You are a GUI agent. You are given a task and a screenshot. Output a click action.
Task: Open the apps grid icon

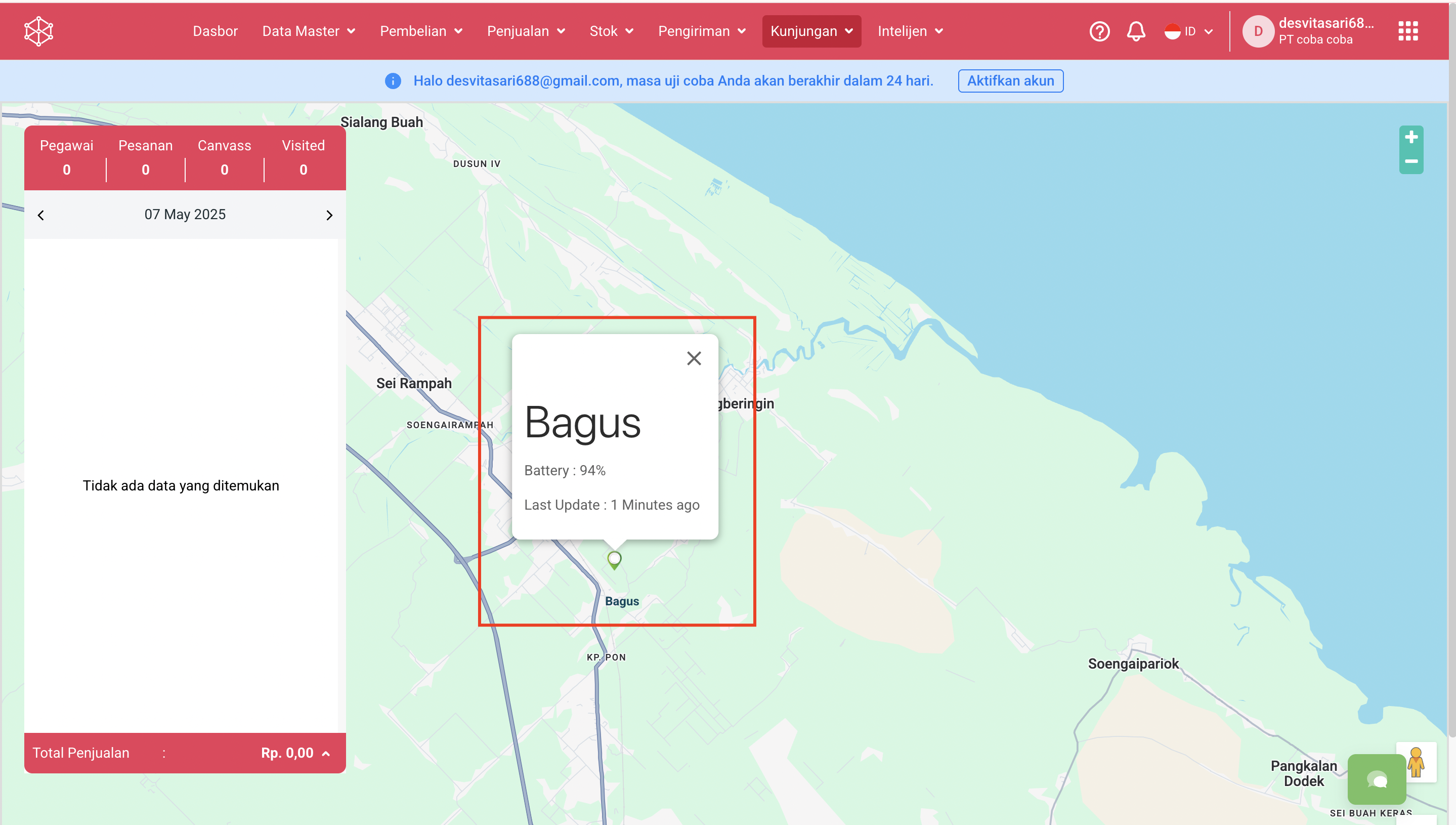[x=1408, y=31]
